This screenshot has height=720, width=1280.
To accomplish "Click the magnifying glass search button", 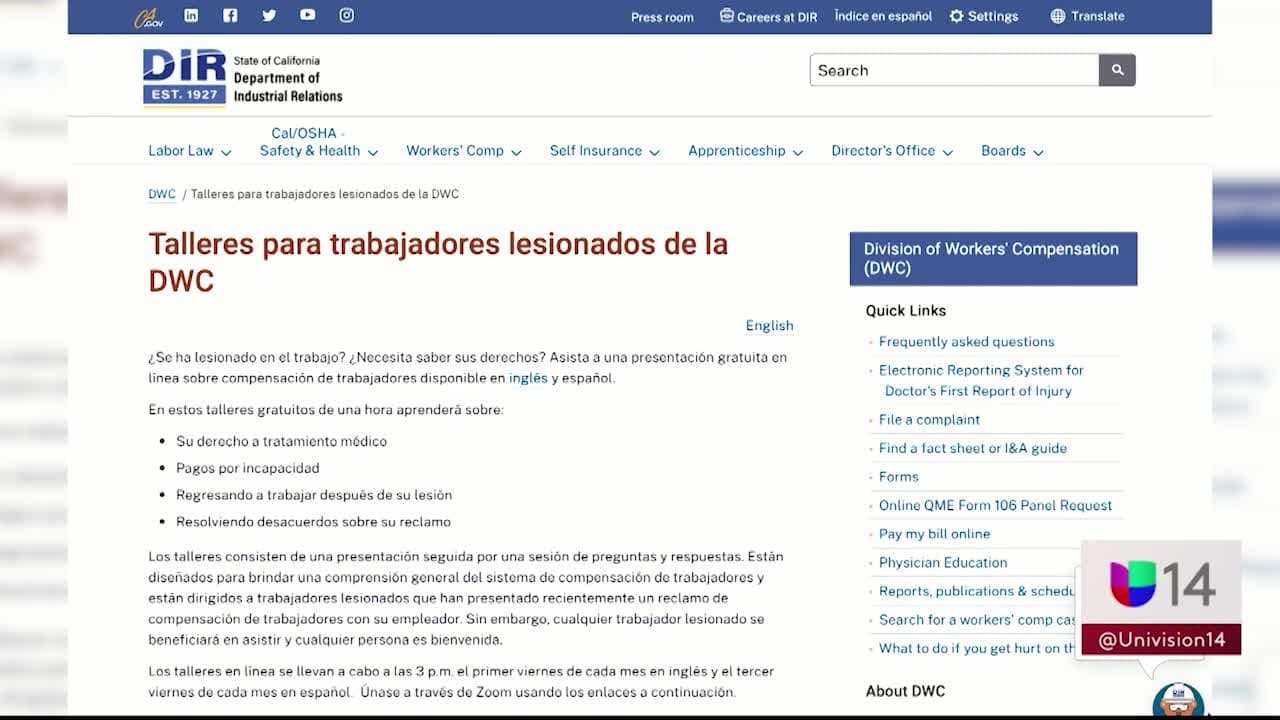I will (1117, 70).
